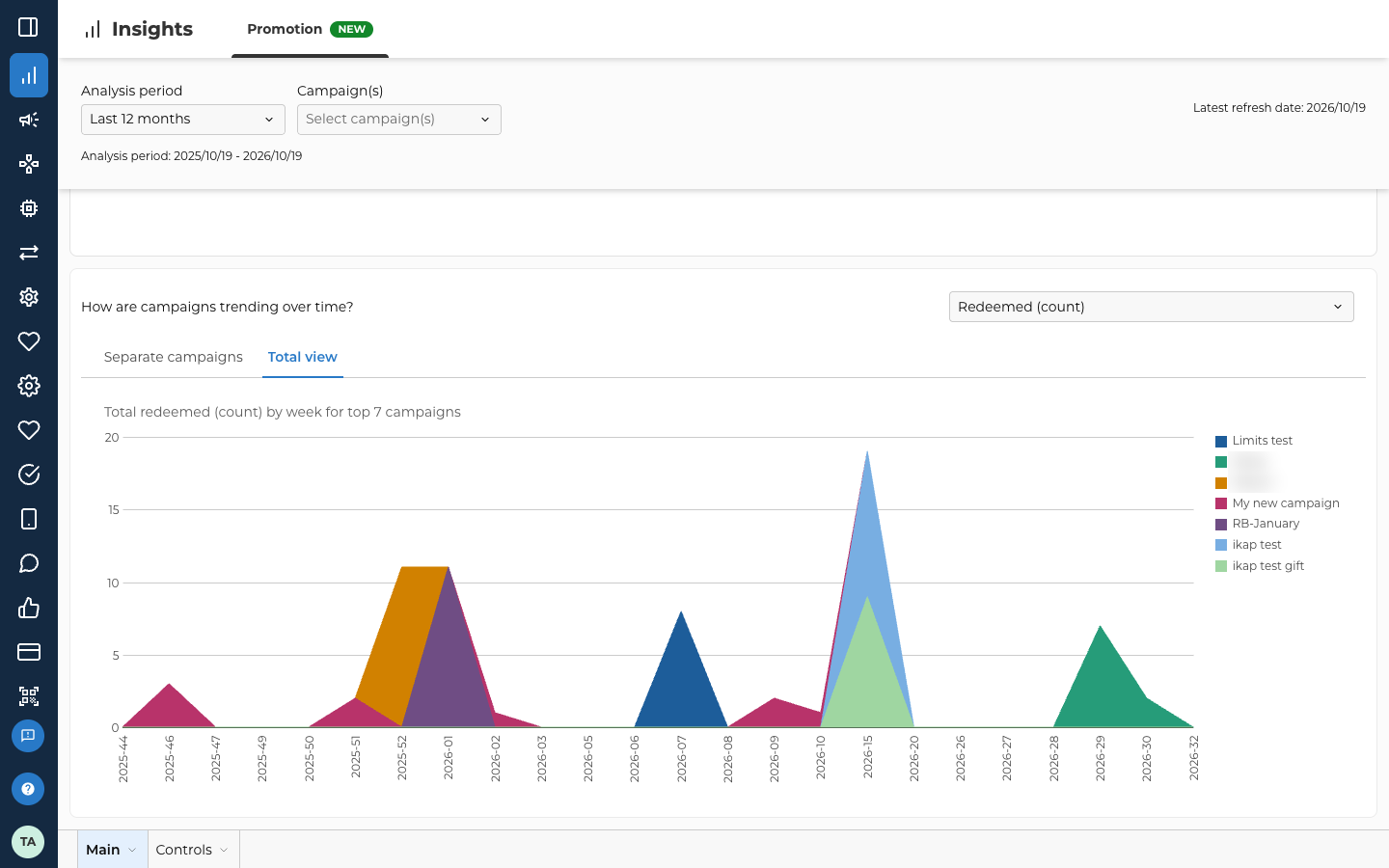Screen dimensions: 1389x868
Task: Open the gear icon right below swap arrows
Action: [x=29, y=297]
